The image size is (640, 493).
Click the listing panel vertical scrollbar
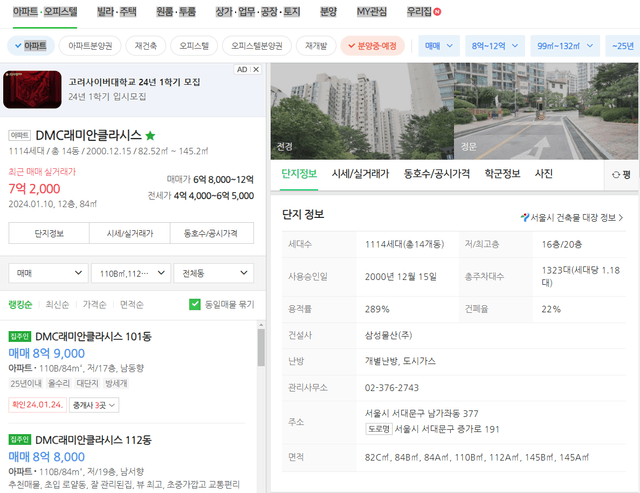pyautogui.click(x=261, y=347)
